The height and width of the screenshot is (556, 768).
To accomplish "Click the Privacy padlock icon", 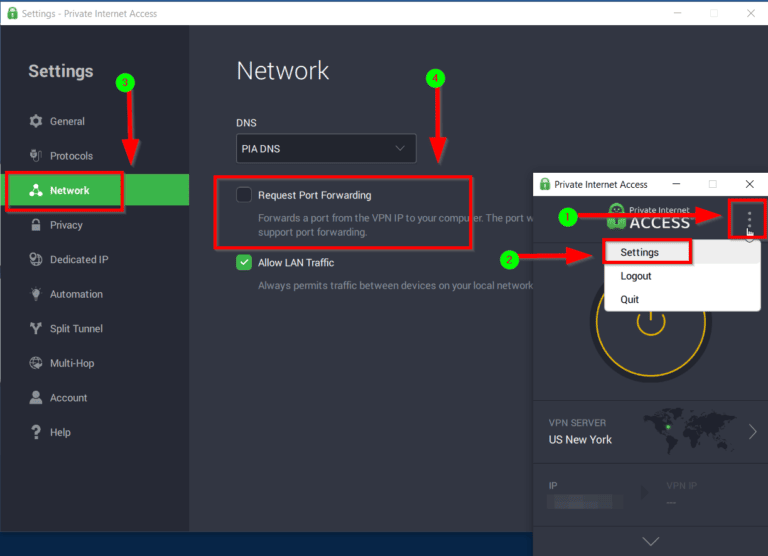I will (36, 225).
